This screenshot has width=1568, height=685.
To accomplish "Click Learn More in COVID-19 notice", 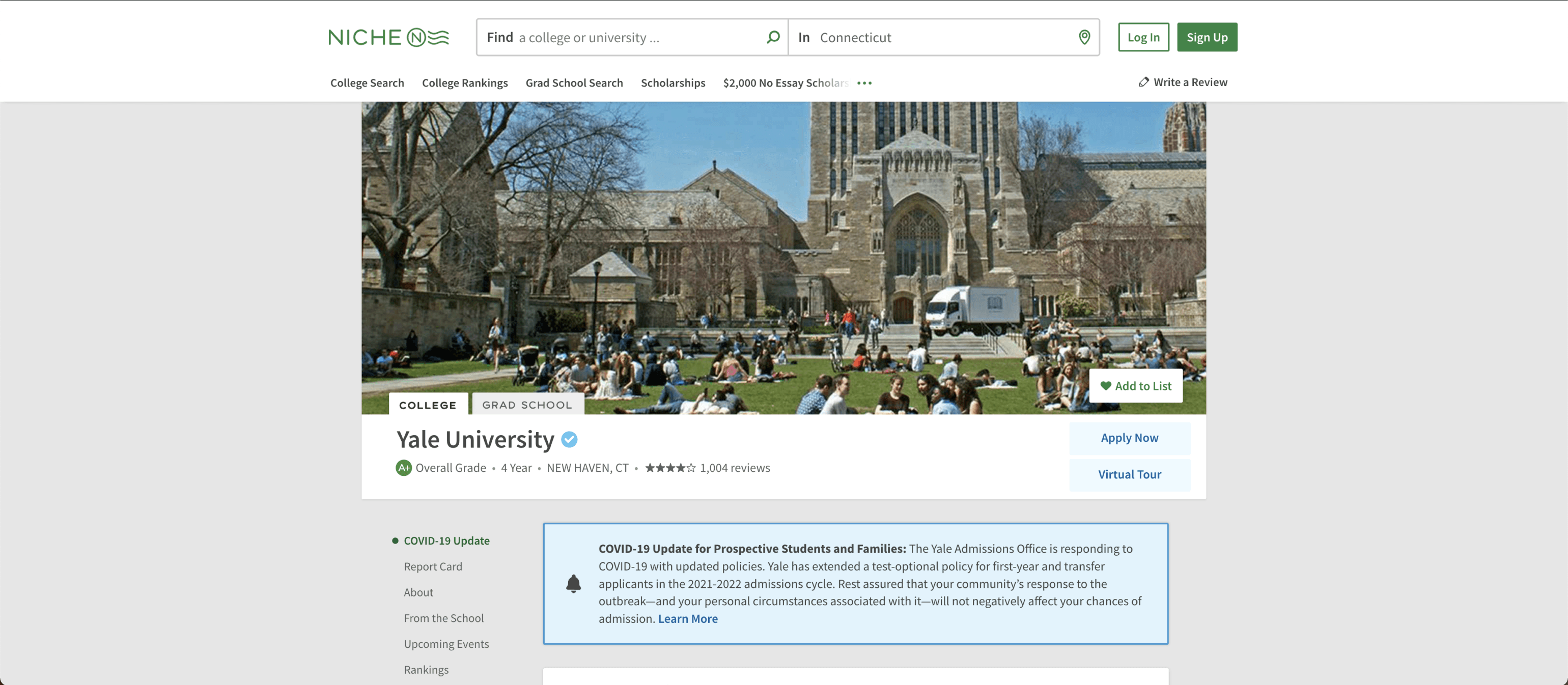I will pyautogui.click(x=688, y=619).
